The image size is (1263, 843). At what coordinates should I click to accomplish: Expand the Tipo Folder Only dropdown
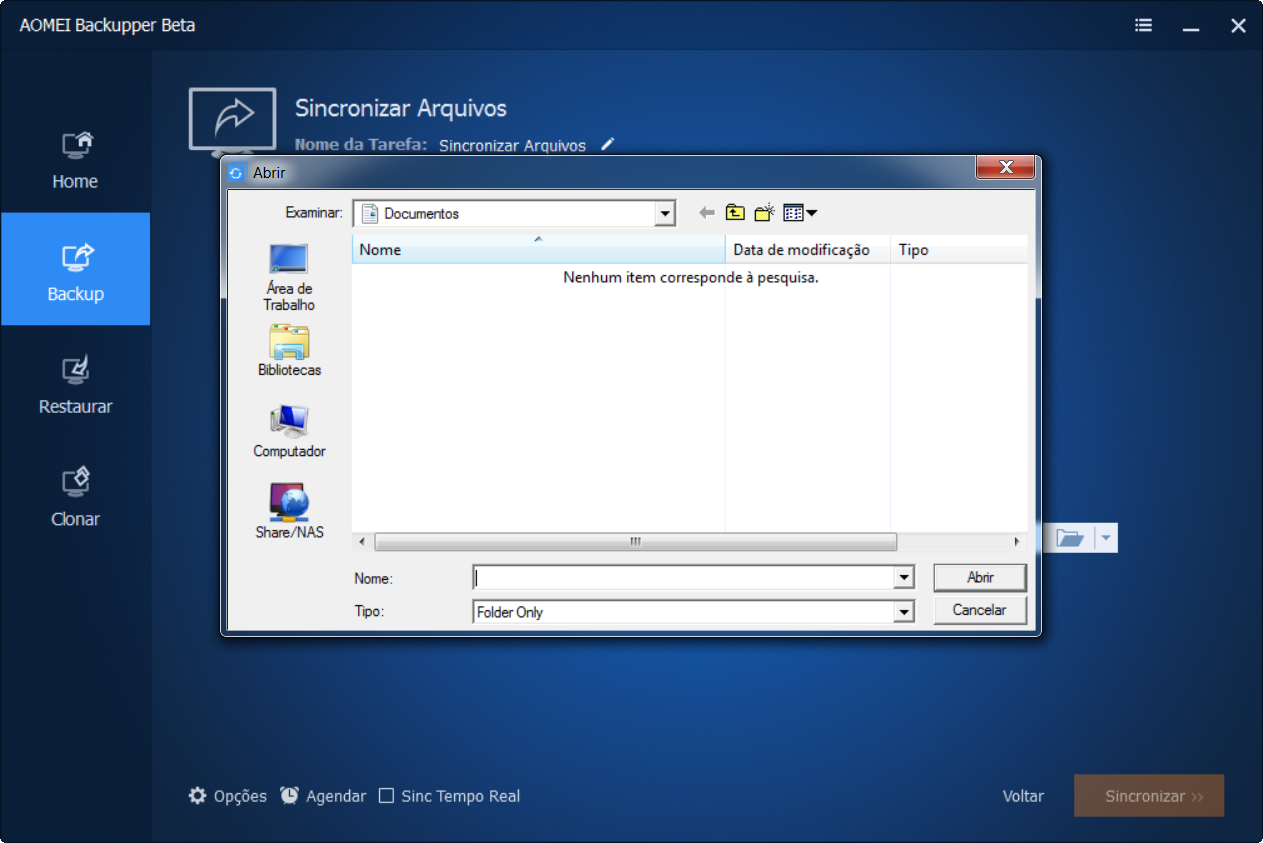[904, 612]
